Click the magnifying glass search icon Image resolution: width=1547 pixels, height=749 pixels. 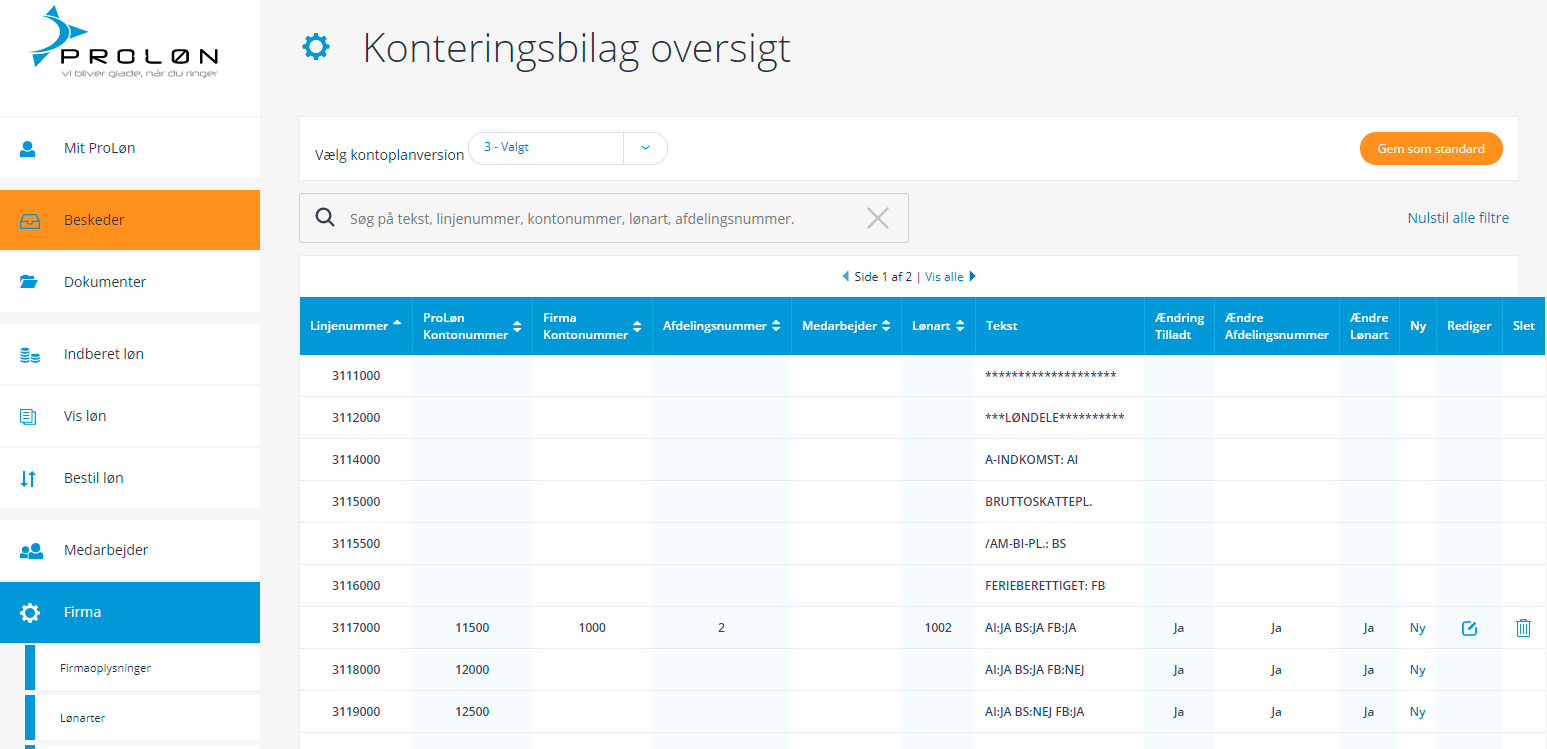pyautogui.click(x=325, y=218)
